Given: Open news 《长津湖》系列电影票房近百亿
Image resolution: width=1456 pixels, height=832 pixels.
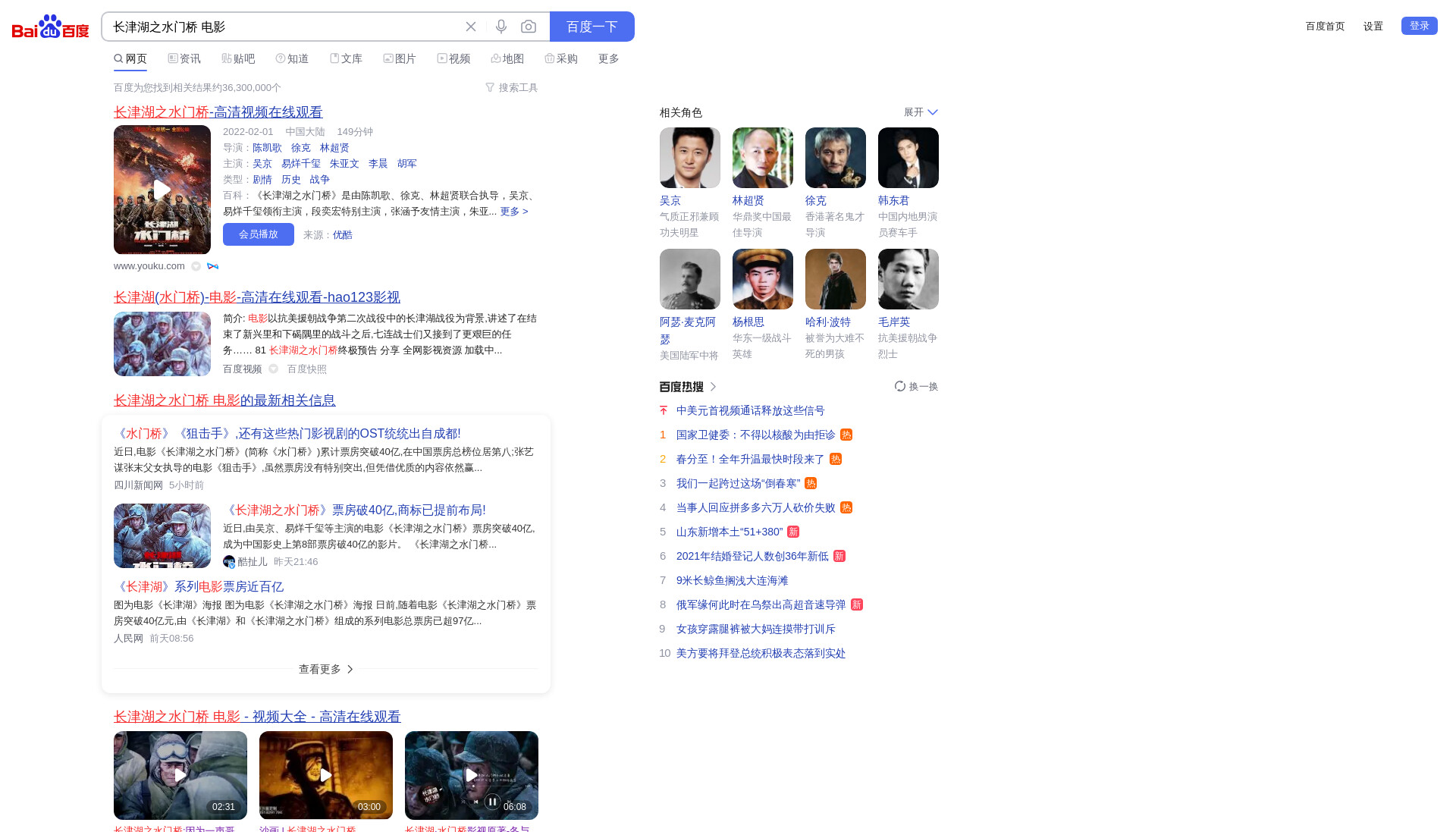Looking at the screenshot, I should click(x=199, y=587).
